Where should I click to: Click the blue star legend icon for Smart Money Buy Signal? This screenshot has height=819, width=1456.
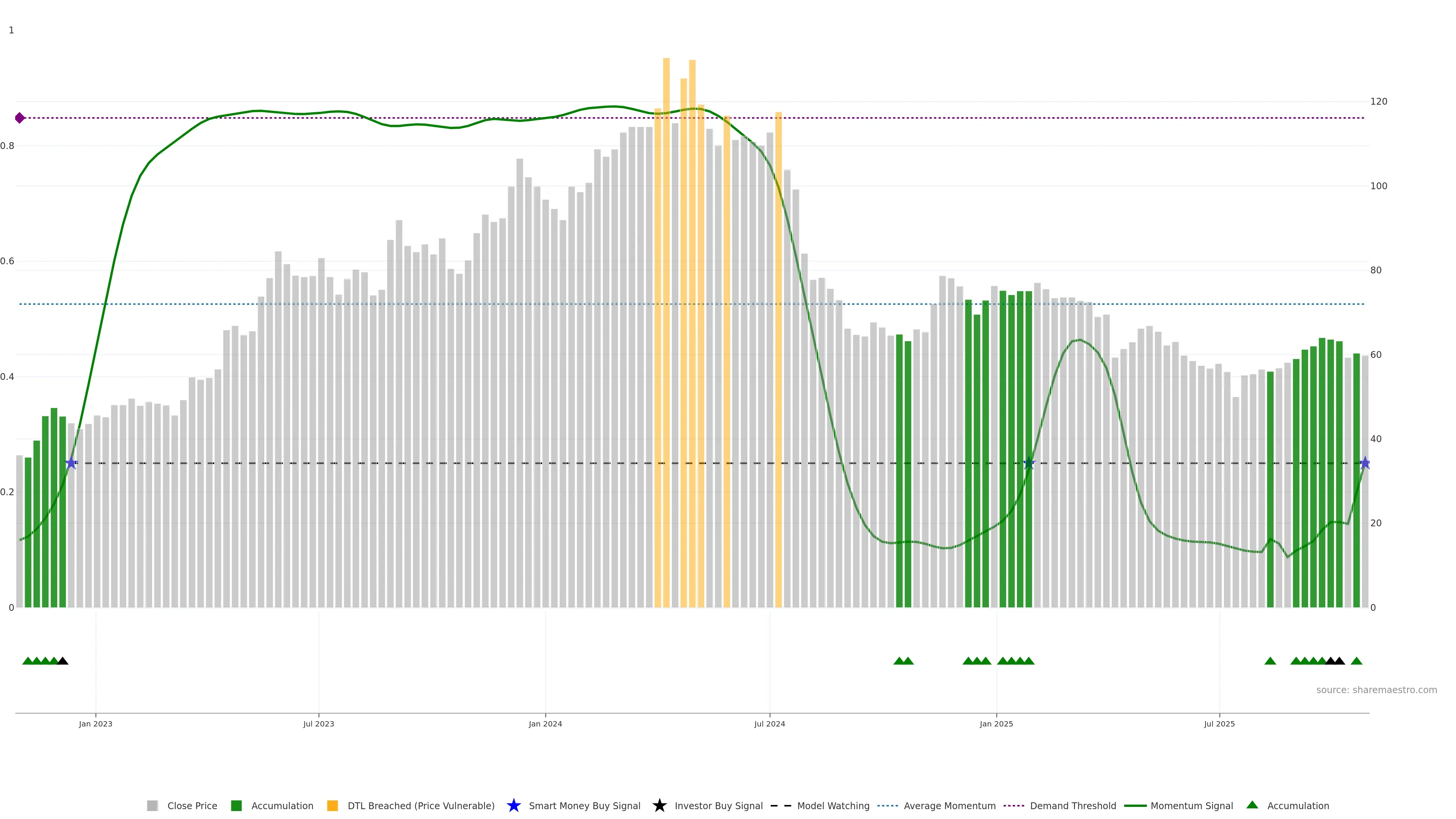[x=513, y=805]
